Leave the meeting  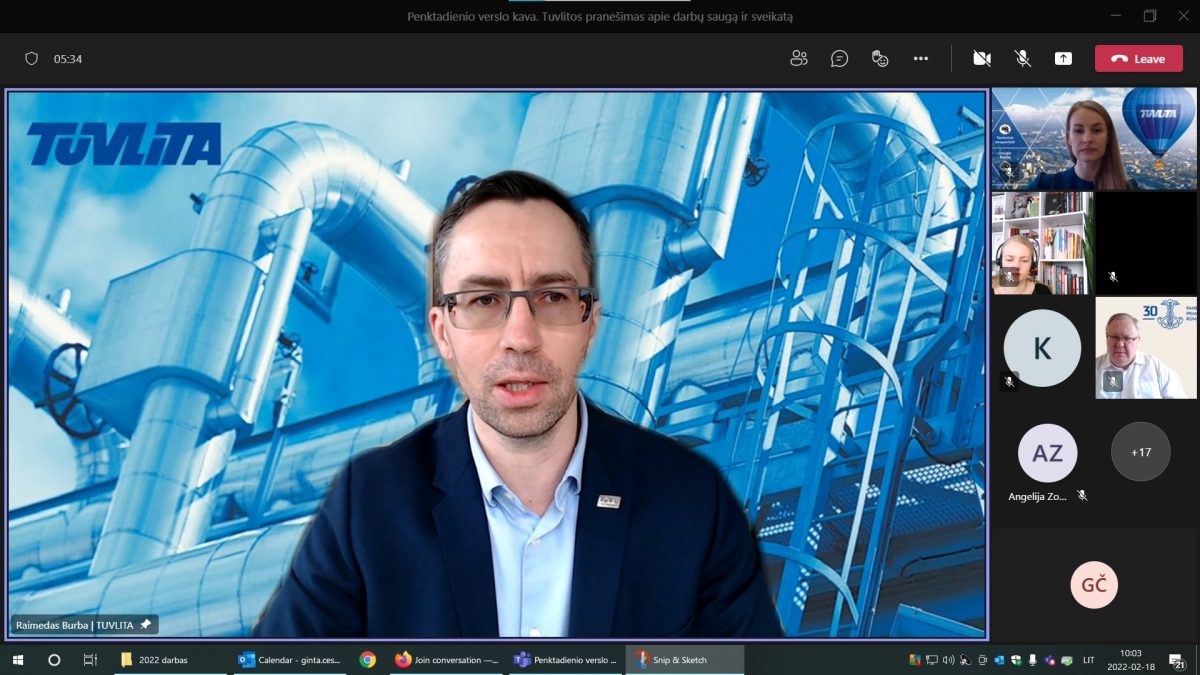(1138, 59)
